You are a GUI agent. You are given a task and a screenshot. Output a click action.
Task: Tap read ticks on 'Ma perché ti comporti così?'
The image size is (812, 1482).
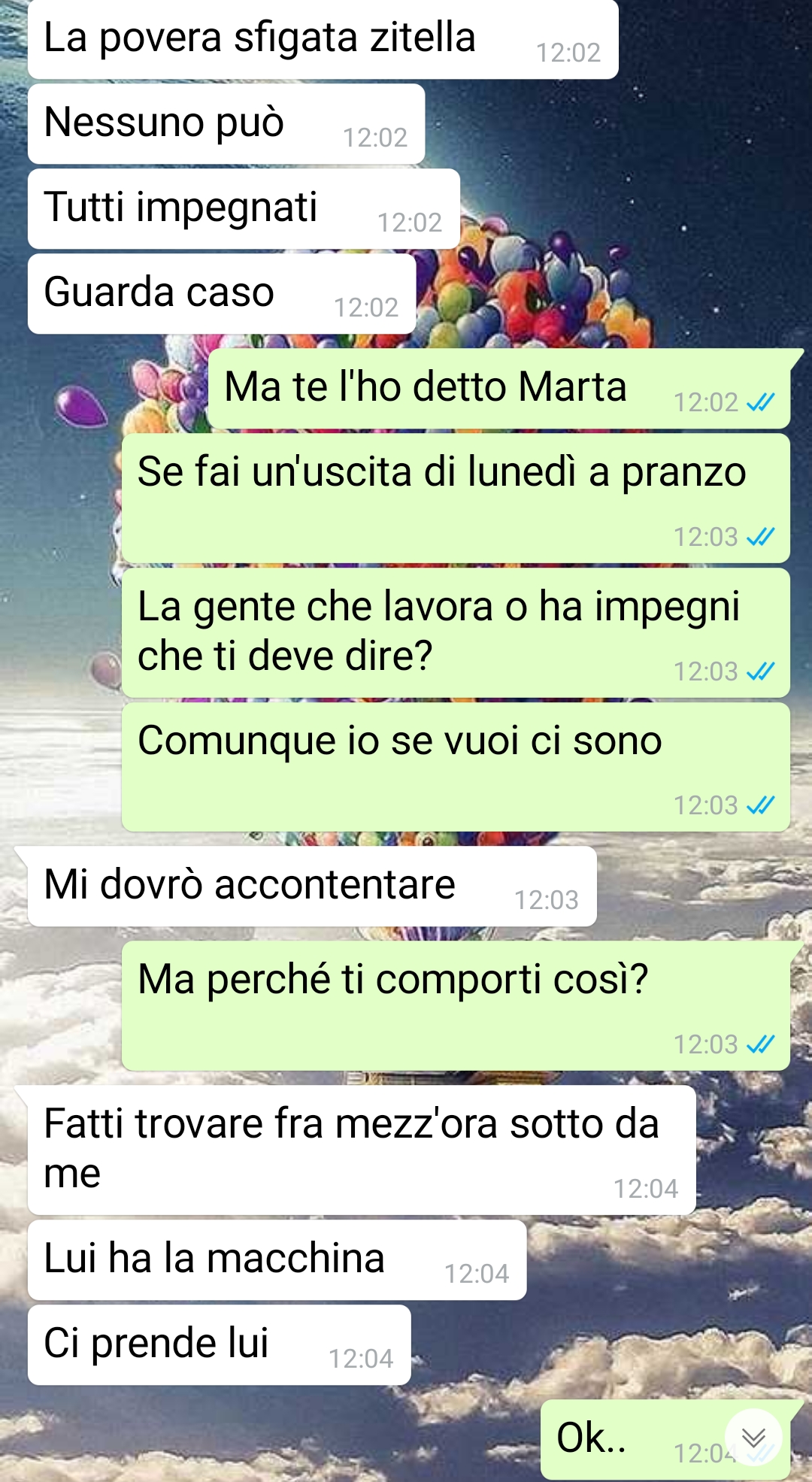pyautogui.click(x=760, y=1044)
